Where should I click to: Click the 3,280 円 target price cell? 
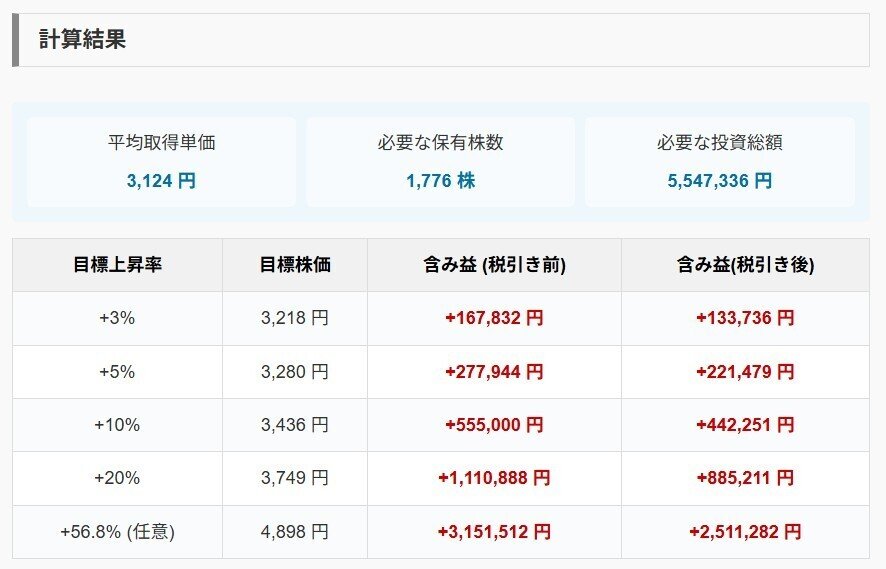pos(295,372)
